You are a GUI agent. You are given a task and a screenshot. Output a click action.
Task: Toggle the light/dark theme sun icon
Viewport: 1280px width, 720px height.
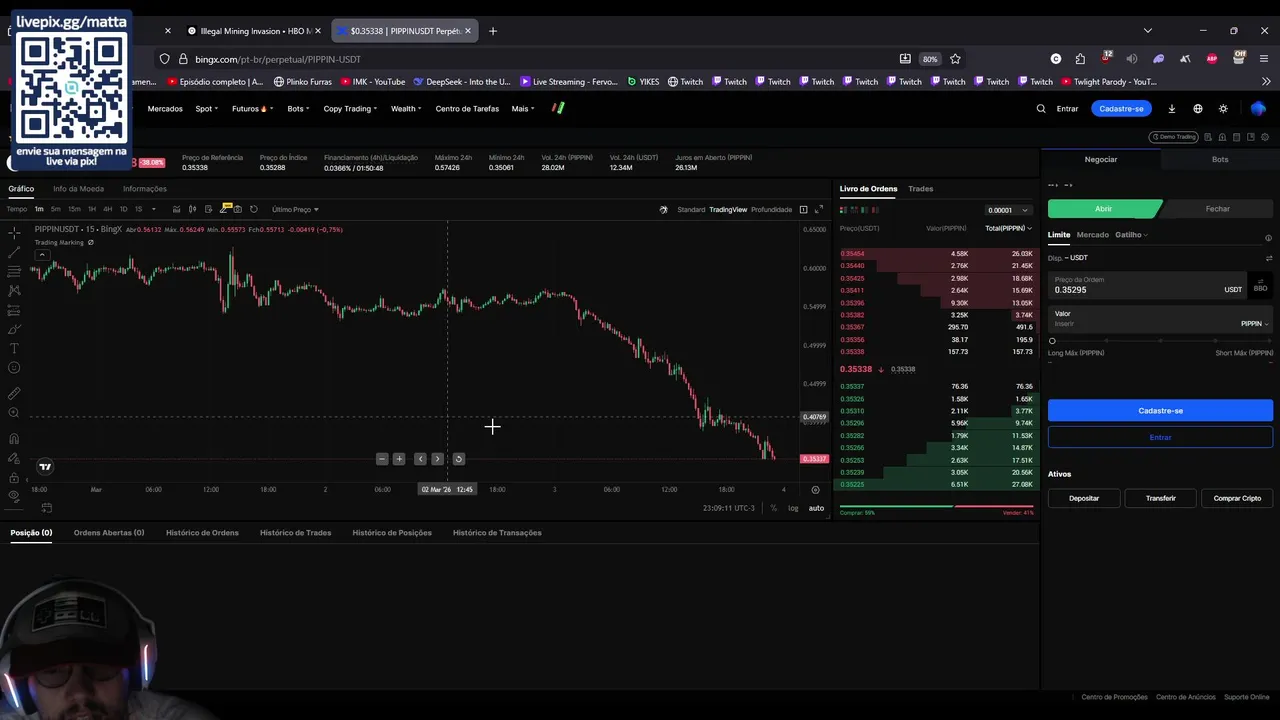pos(1223,108)
